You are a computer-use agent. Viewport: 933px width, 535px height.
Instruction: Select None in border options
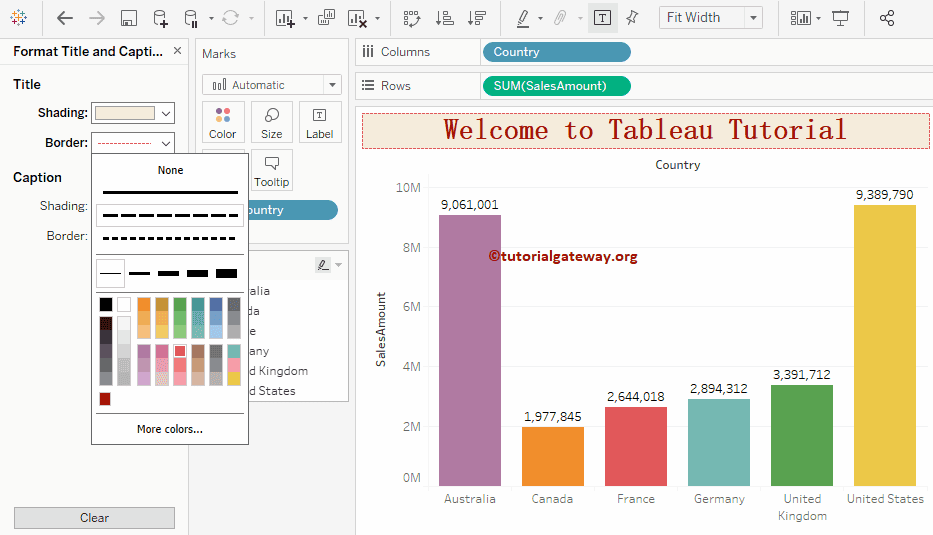[170, 170]
